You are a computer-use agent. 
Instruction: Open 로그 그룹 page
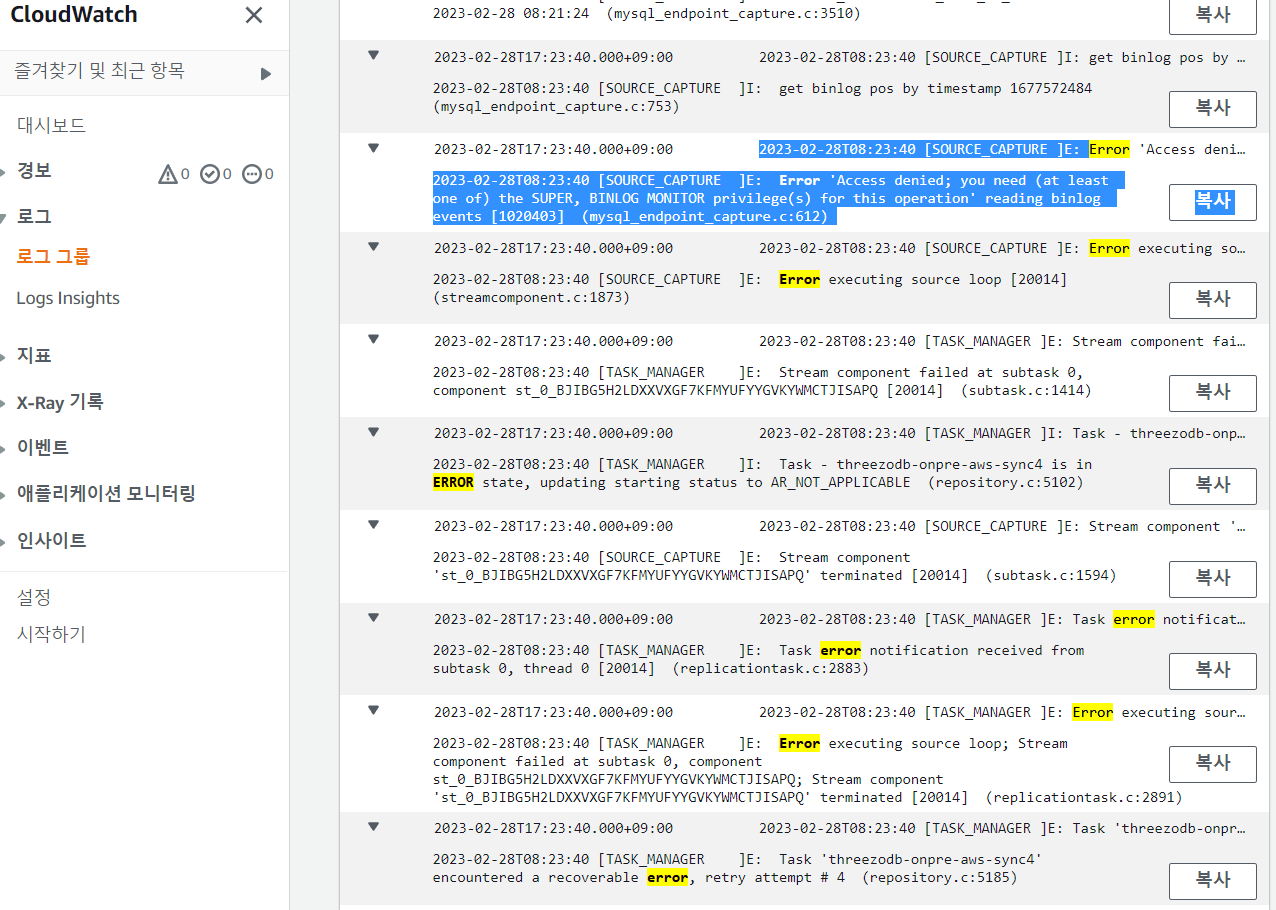[53, 256]
